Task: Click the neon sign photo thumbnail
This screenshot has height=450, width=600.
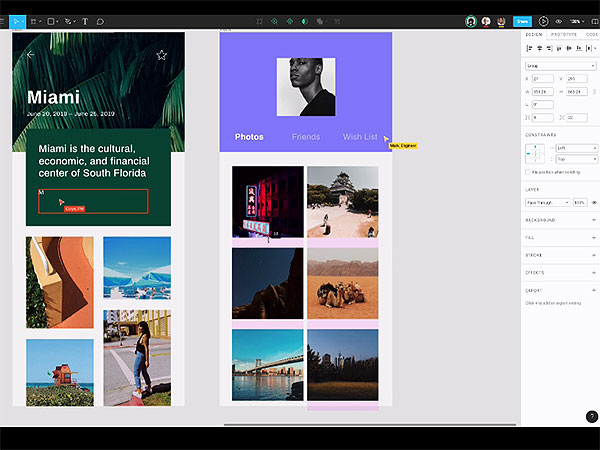Action: tap(268, 202)
